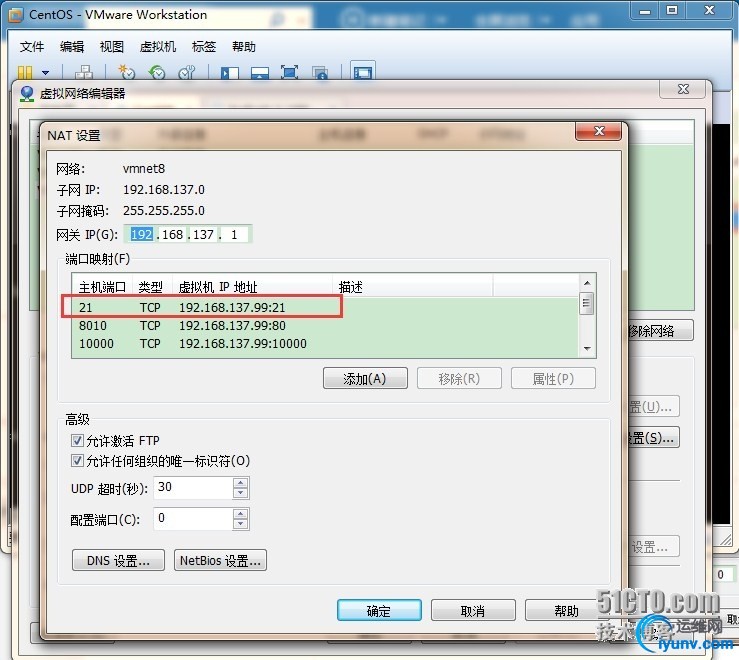Confirm with the 确定 button
Viewport: 739px width, 660px height.
click(379, 611)
